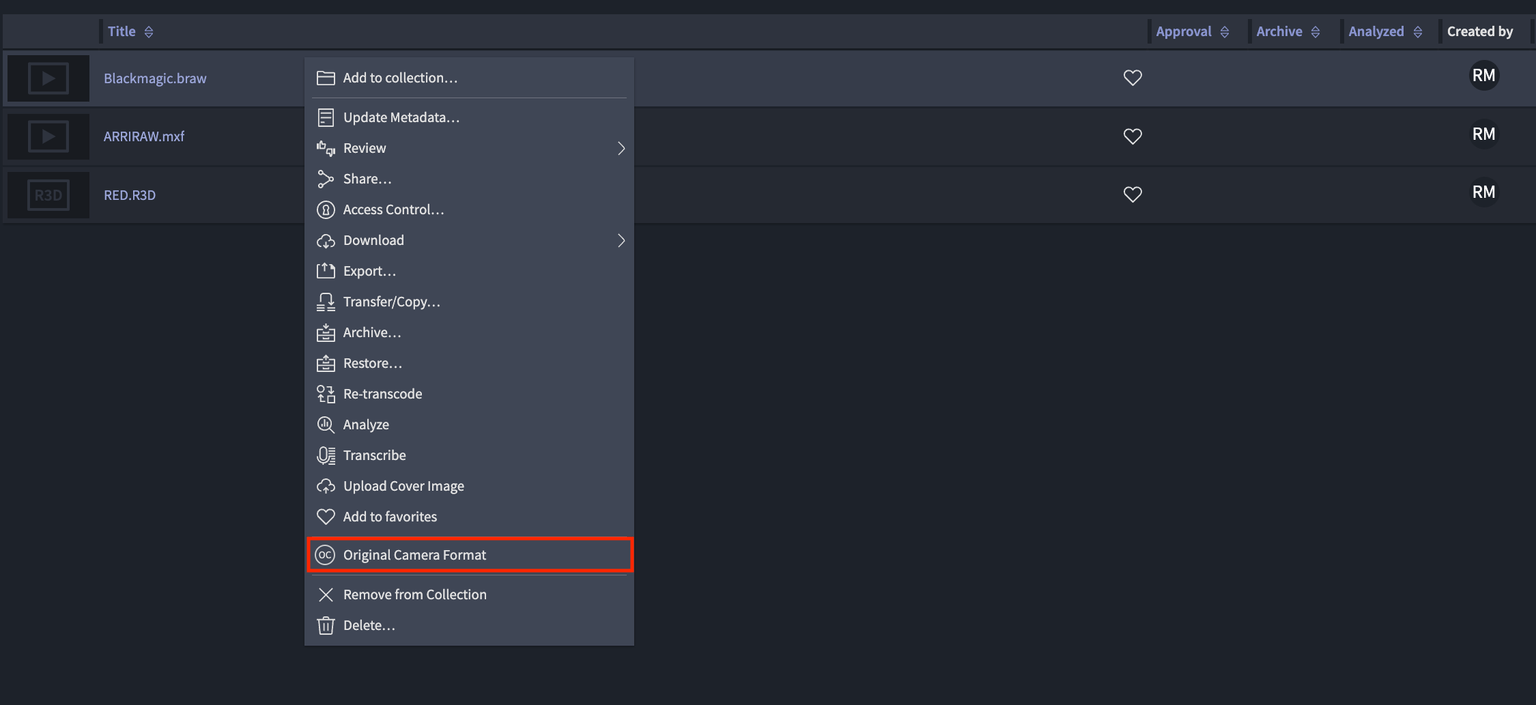Screen dimensions: 1536x705
Task: Click the Update Metadata document icon
Action: [x=325, y=118]
